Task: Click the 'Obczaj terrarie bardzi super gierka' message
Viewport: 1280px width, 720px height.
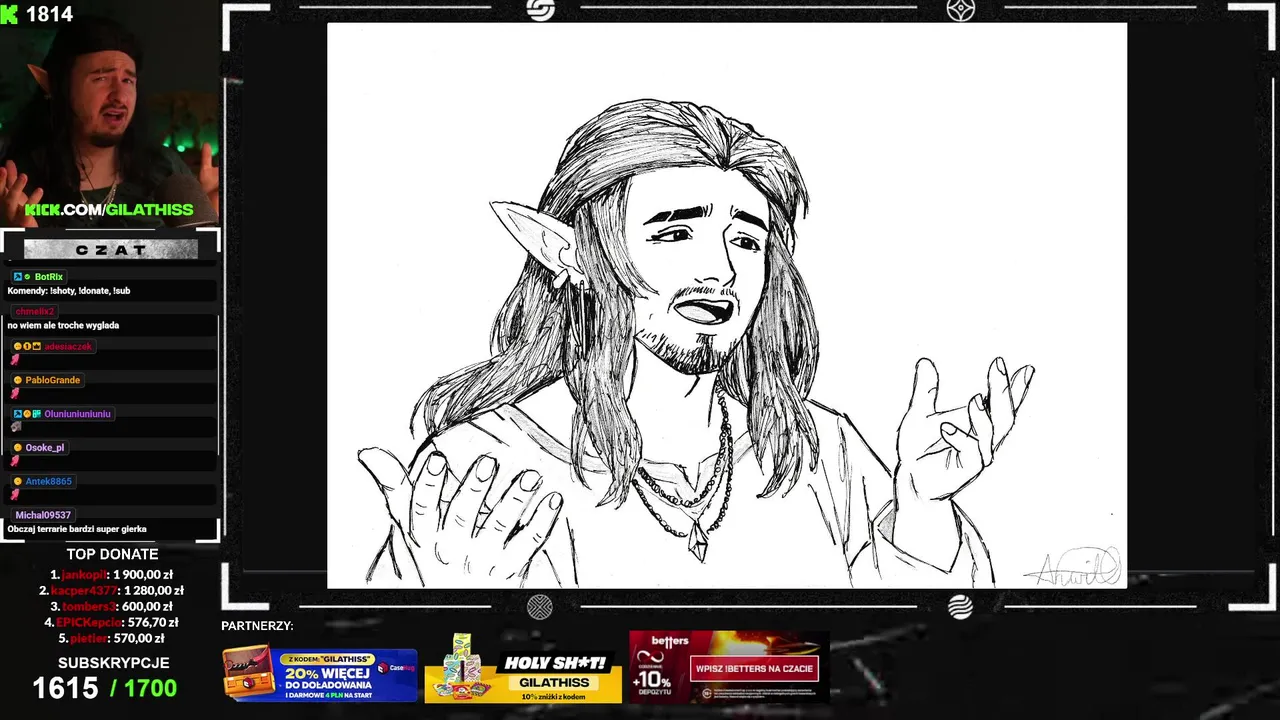Action: [77, 529]
